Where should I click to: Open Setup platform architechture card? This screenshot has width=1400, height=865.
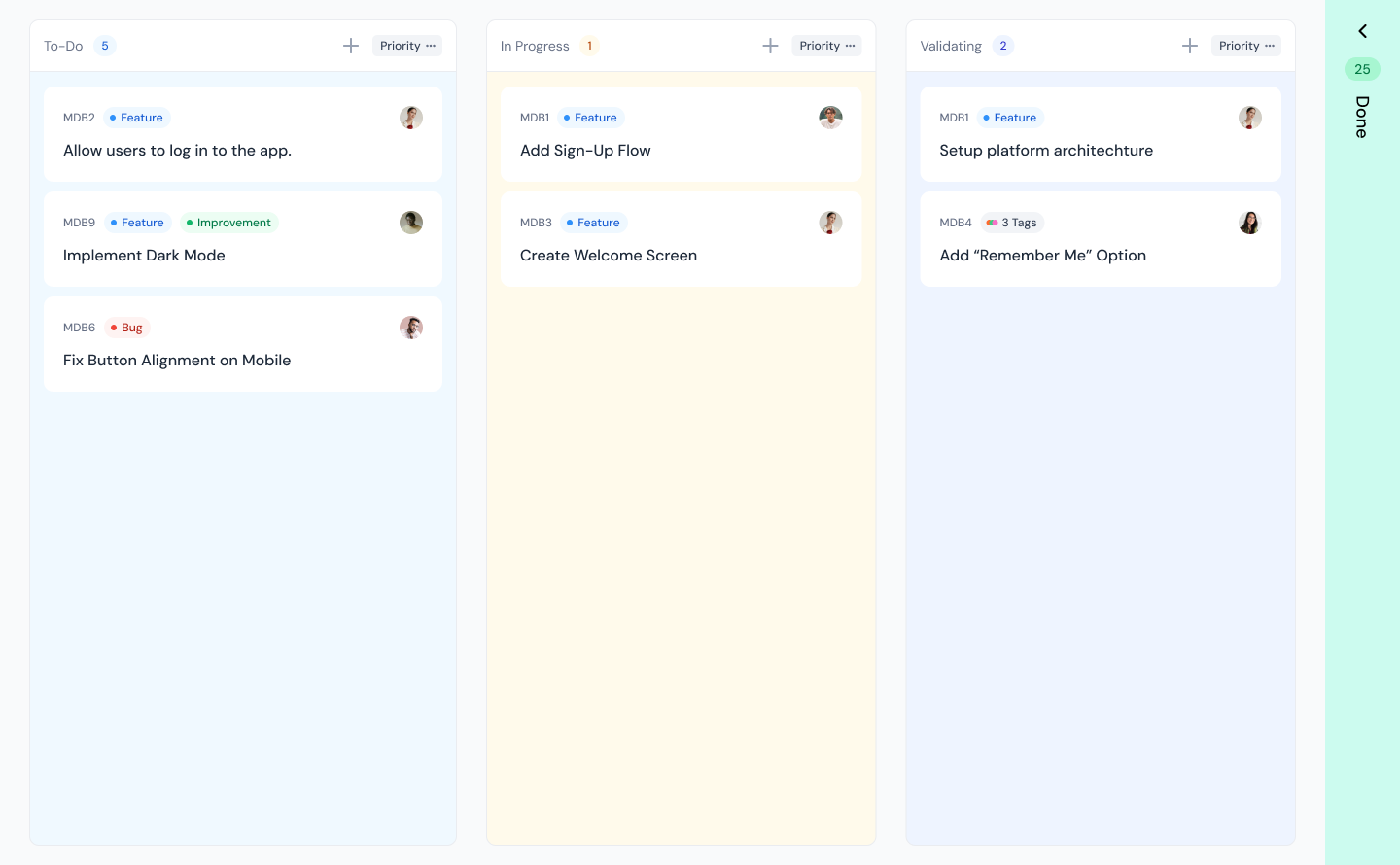point(1046,151)
